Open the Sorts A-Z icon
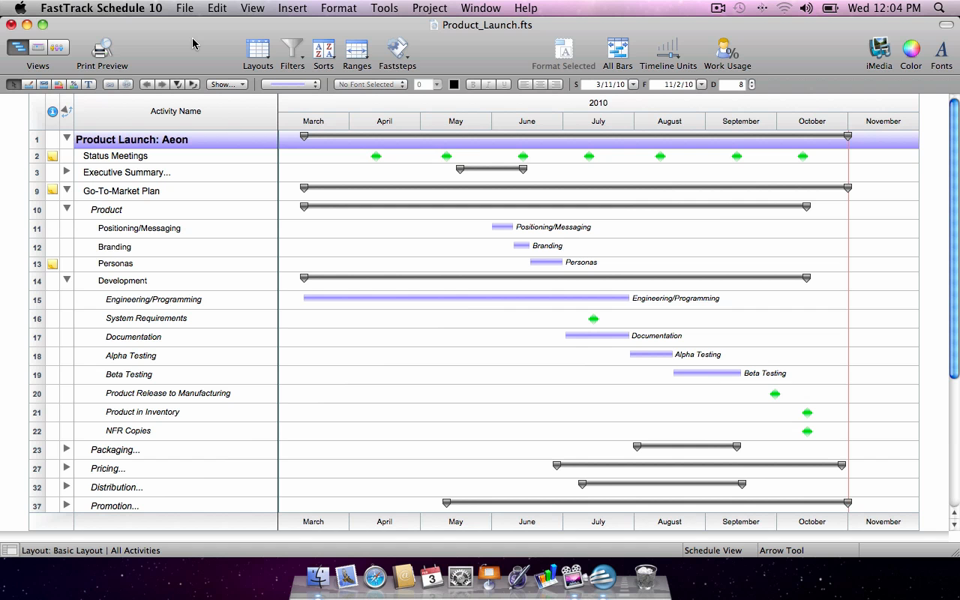 pos(323,49)
